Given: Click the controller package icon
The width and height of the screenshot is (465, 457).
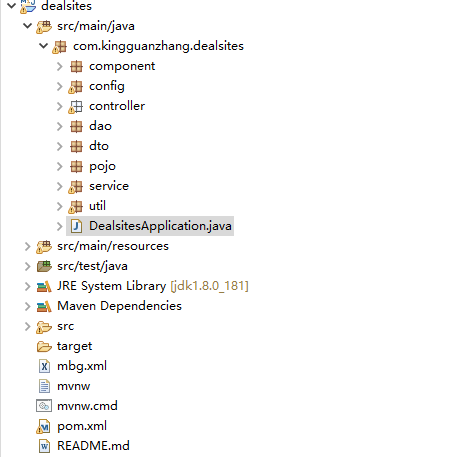Looking at the screenshot, I should [76, 107].
